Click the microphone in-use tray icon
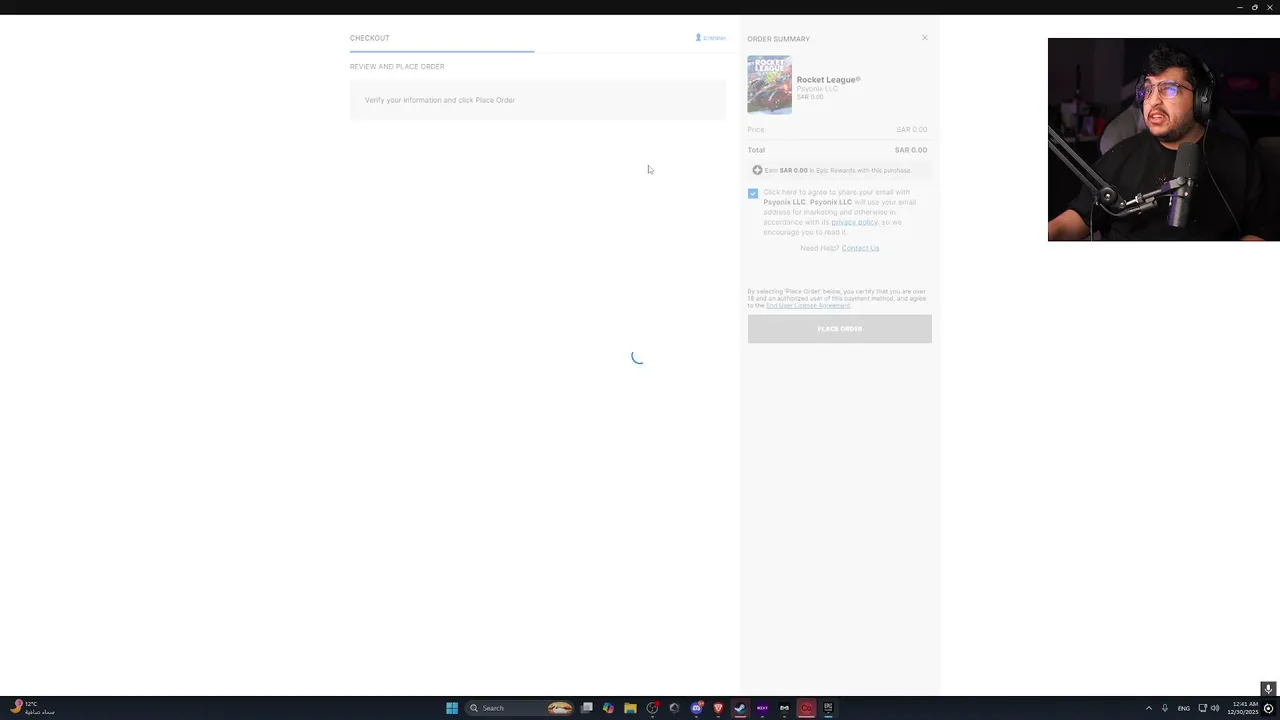The height and width of the screenshot is (720, 1280). [1165, 708]
